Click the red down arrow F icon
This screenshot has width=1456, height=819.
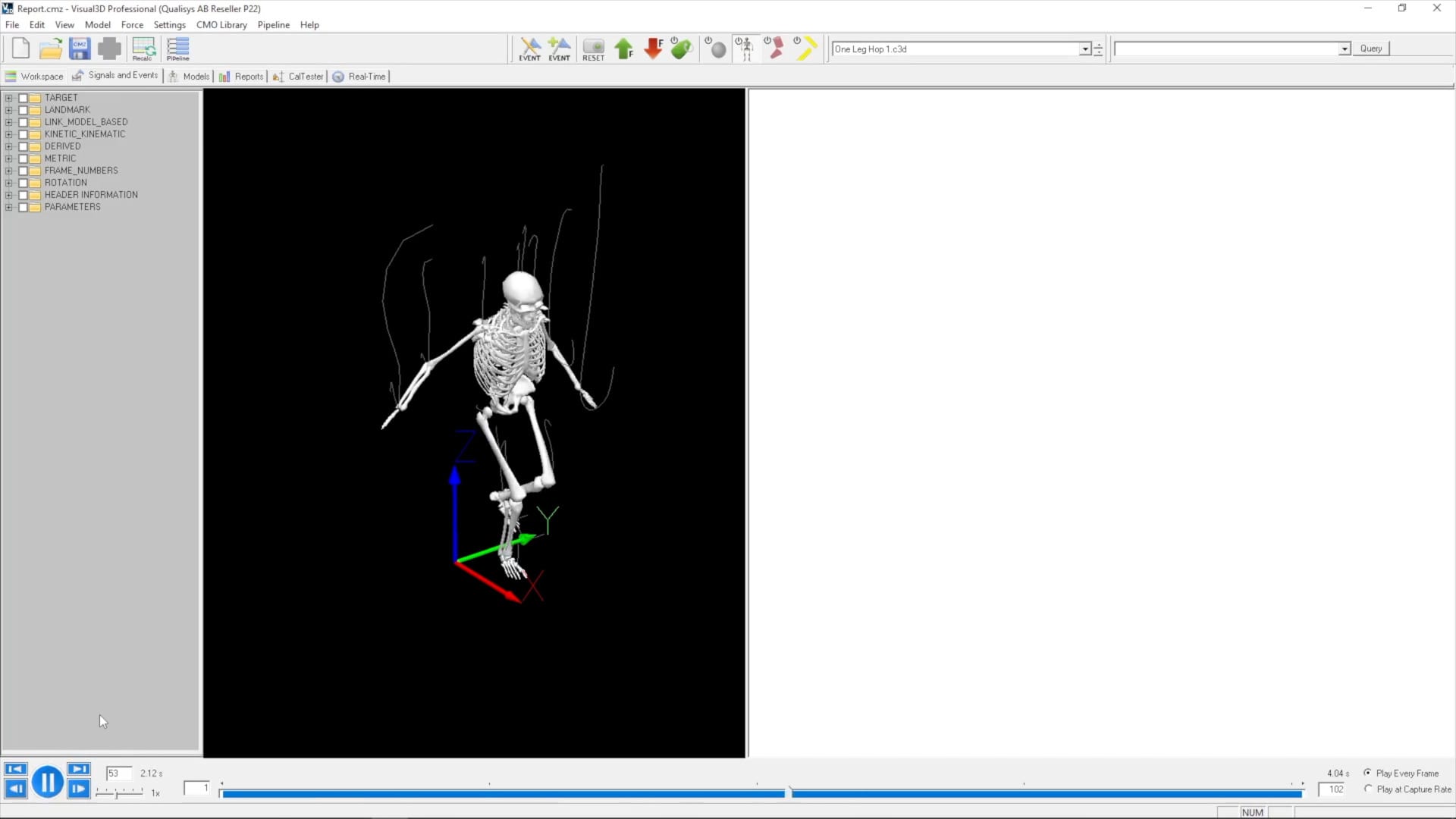pos(653,49)
